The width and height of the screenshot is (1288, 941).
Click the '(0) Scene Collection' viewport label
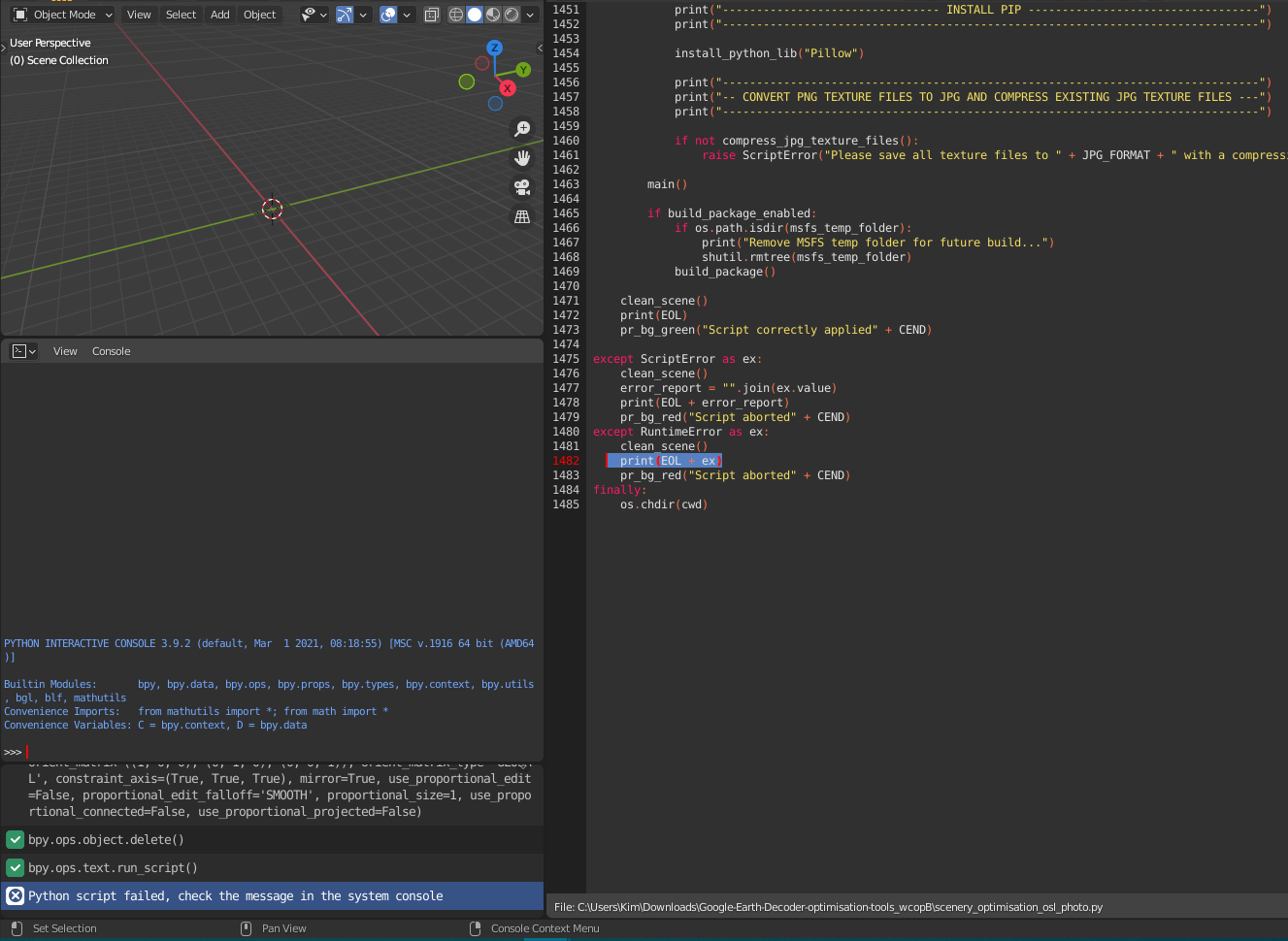tap(59, 60)
